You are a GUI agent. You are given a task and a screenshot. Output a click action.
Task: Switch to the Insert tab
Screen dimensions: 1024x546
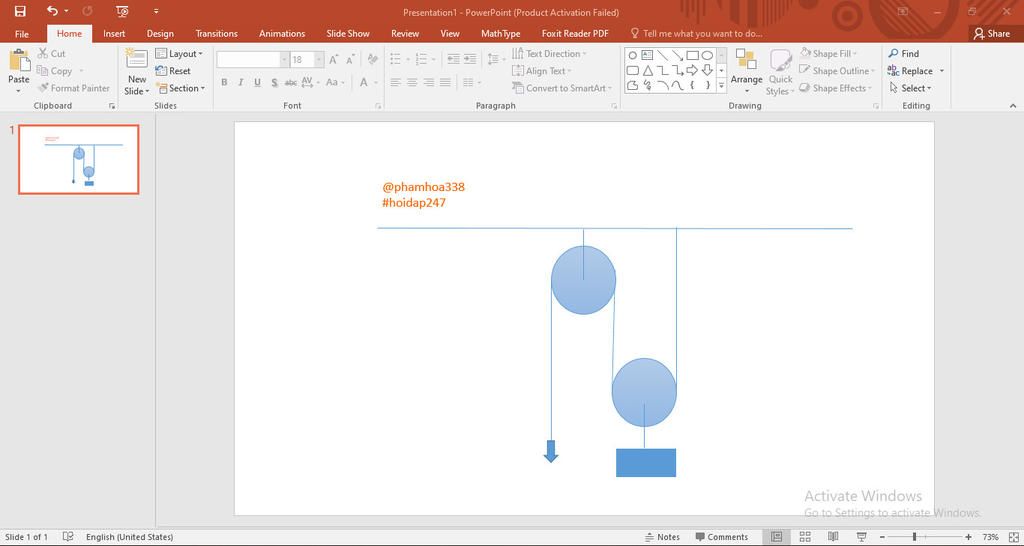[x=114, y=34]
